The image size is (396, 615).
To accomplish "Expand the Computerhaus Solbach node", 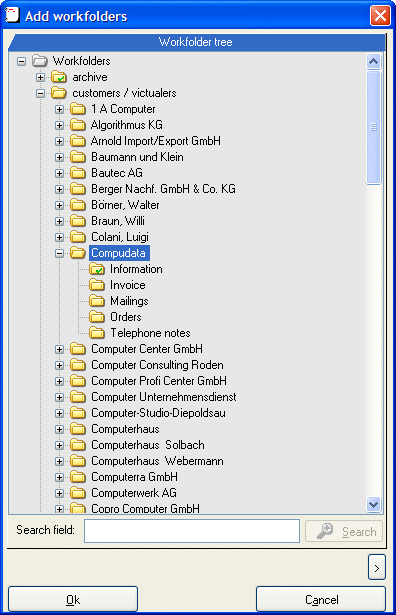I will (x=60, y=446).
